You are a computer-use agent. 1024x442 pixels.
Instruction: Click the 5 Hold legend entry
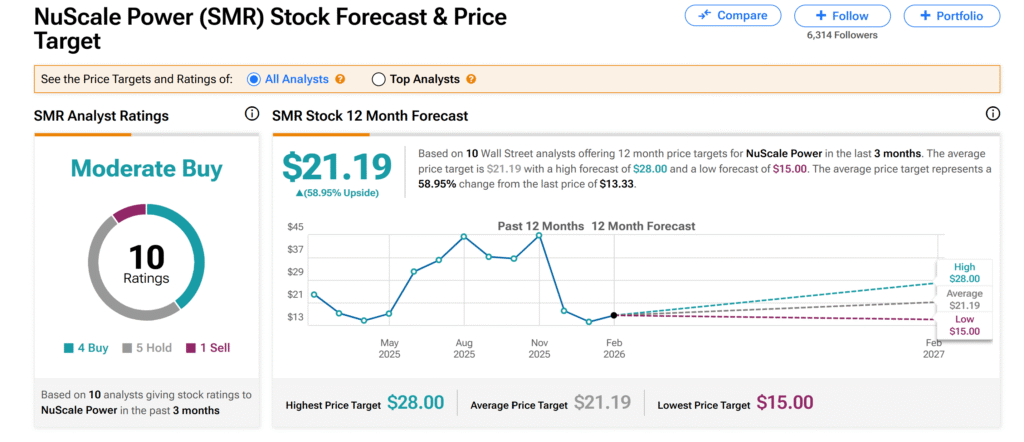148,348
